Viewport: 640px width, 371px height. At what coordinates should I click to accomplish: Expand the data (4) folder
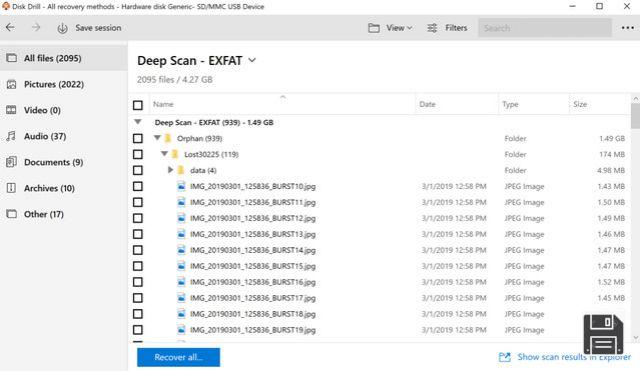tap(171, 170)
